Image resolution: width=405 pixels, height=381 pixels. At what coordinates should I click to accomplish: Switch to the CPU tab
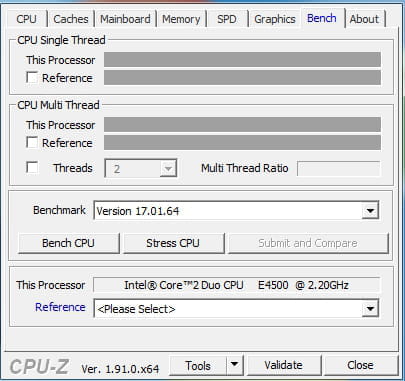pyautogui.click(x=26, y=19)
